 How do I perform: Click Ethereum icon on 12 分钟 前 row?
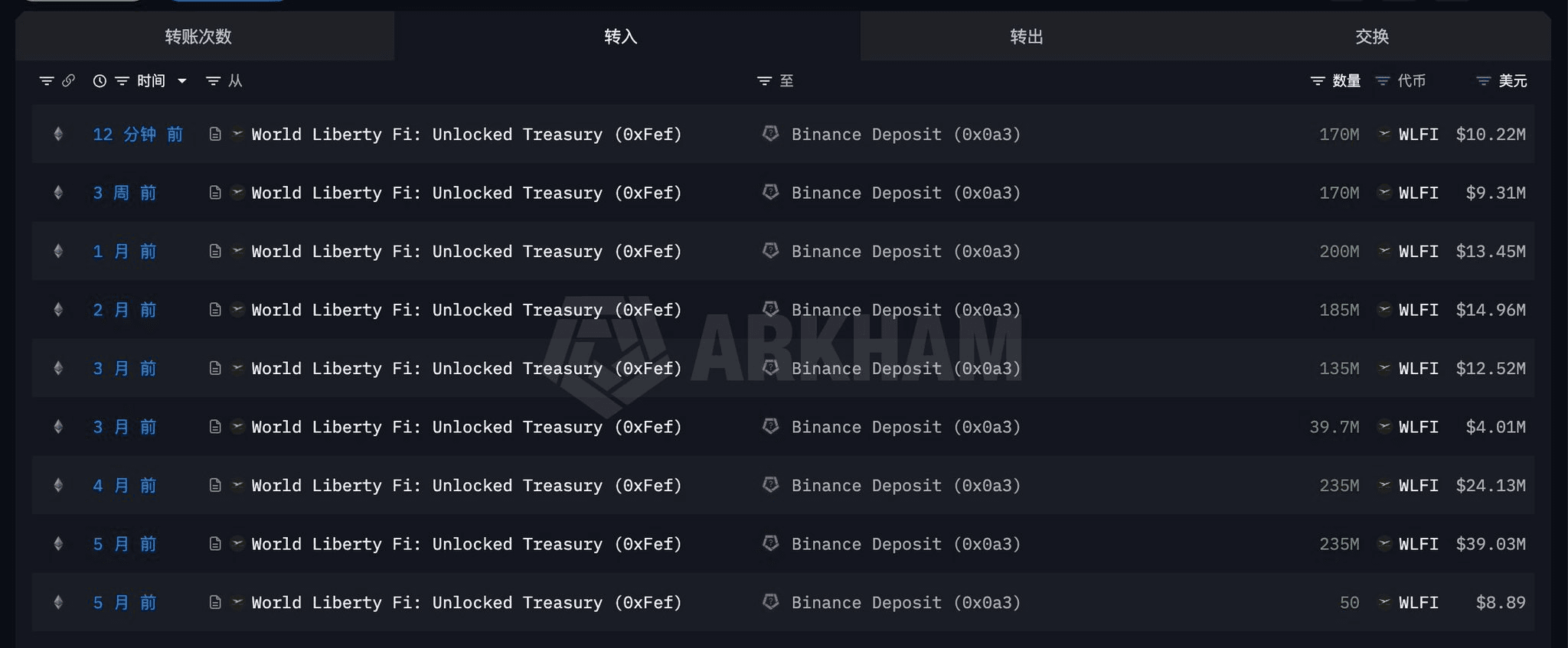pyautogui.click(x=58, y=134)
